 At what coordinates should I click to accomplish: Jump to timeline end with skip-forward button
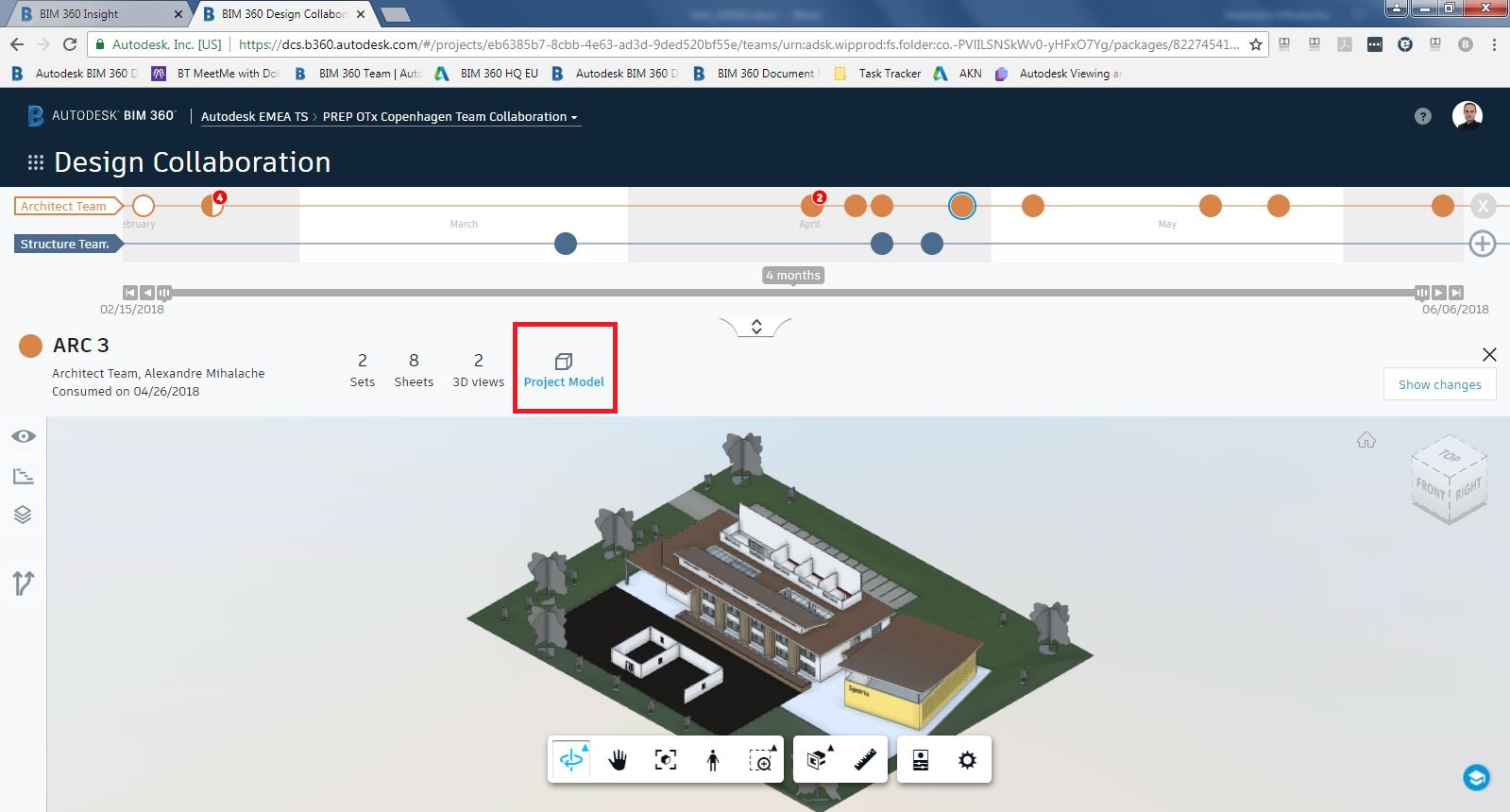pyautogui.click(x=1456, y=293)
